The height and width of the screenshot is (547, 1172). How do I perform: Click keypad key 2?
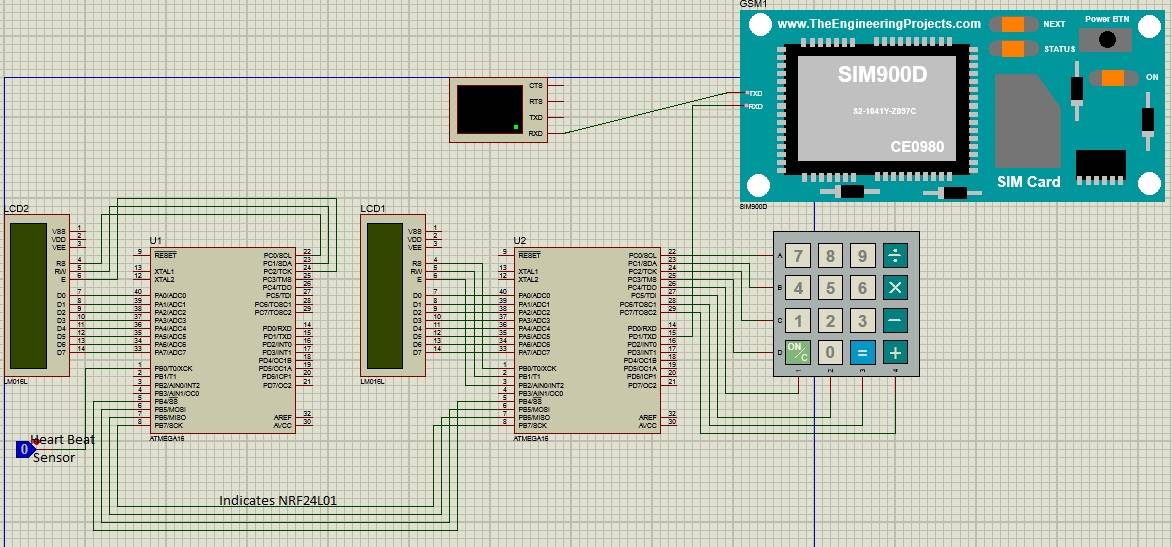830,321
